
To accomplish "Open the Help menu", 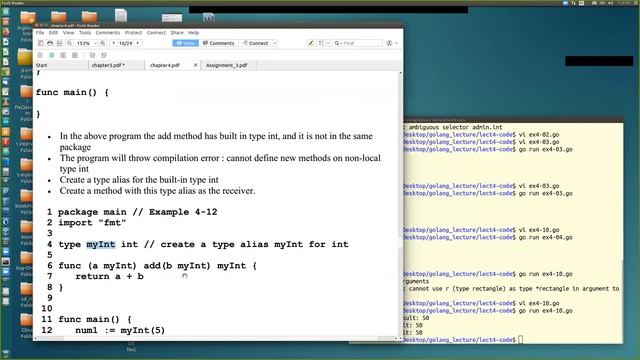I will (x=193, y=33).
